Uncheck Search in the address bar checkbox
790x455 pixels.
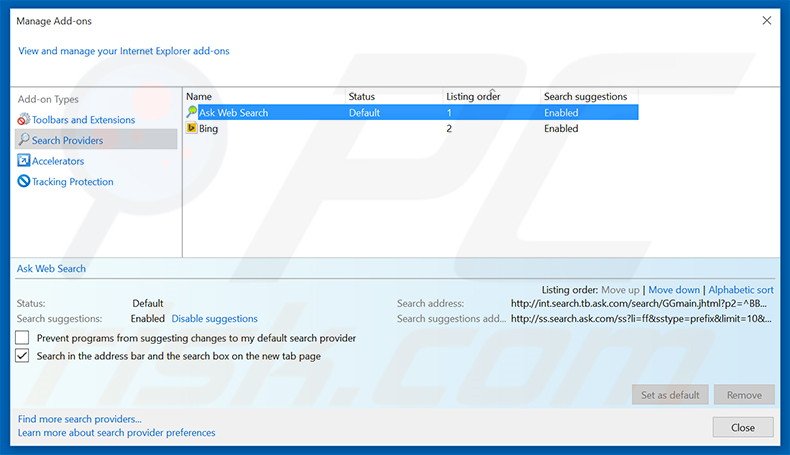coord(22,356)
